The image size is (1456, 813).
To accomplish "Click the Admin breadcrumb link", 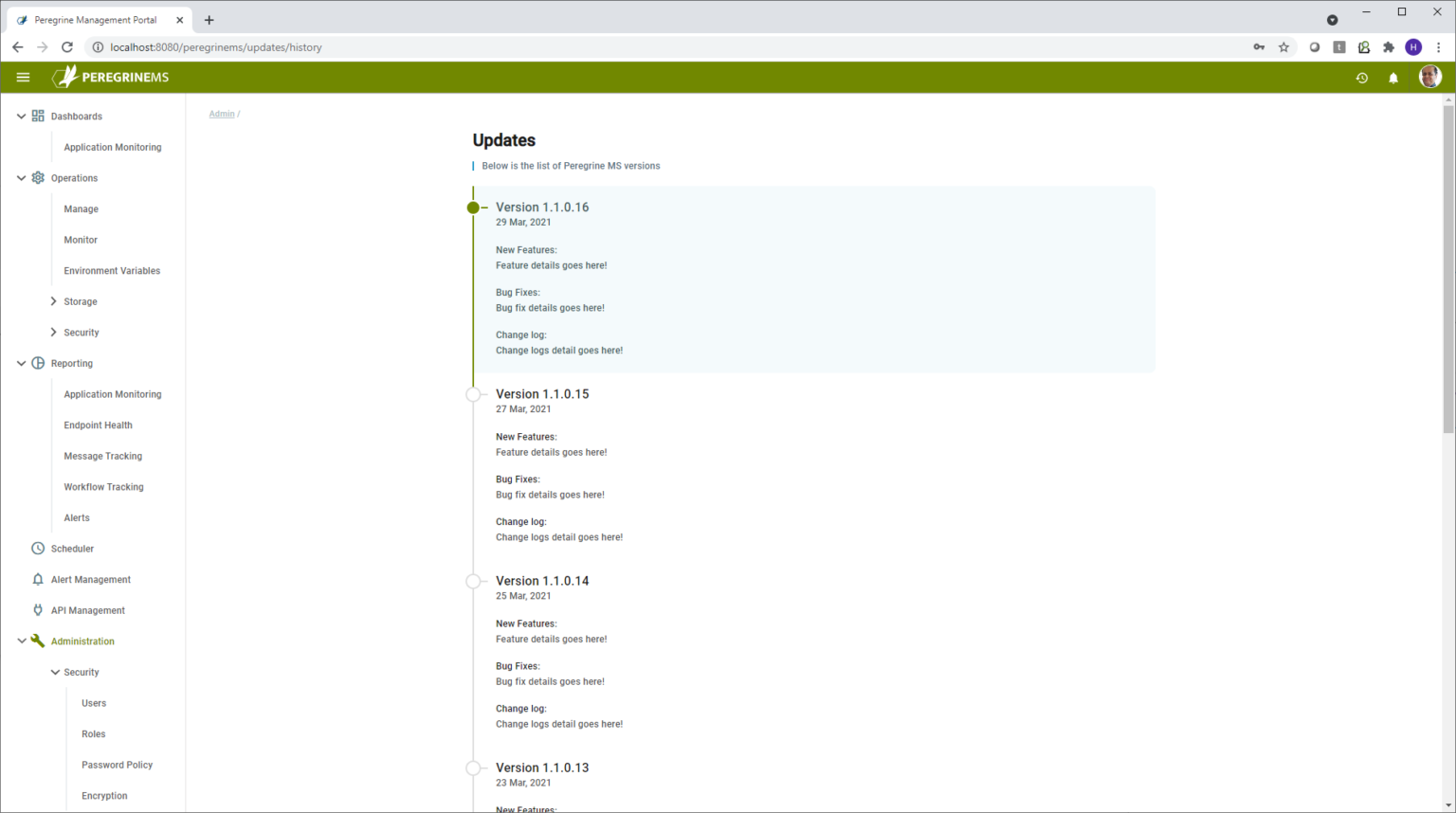I will click(x=222, y=114).
